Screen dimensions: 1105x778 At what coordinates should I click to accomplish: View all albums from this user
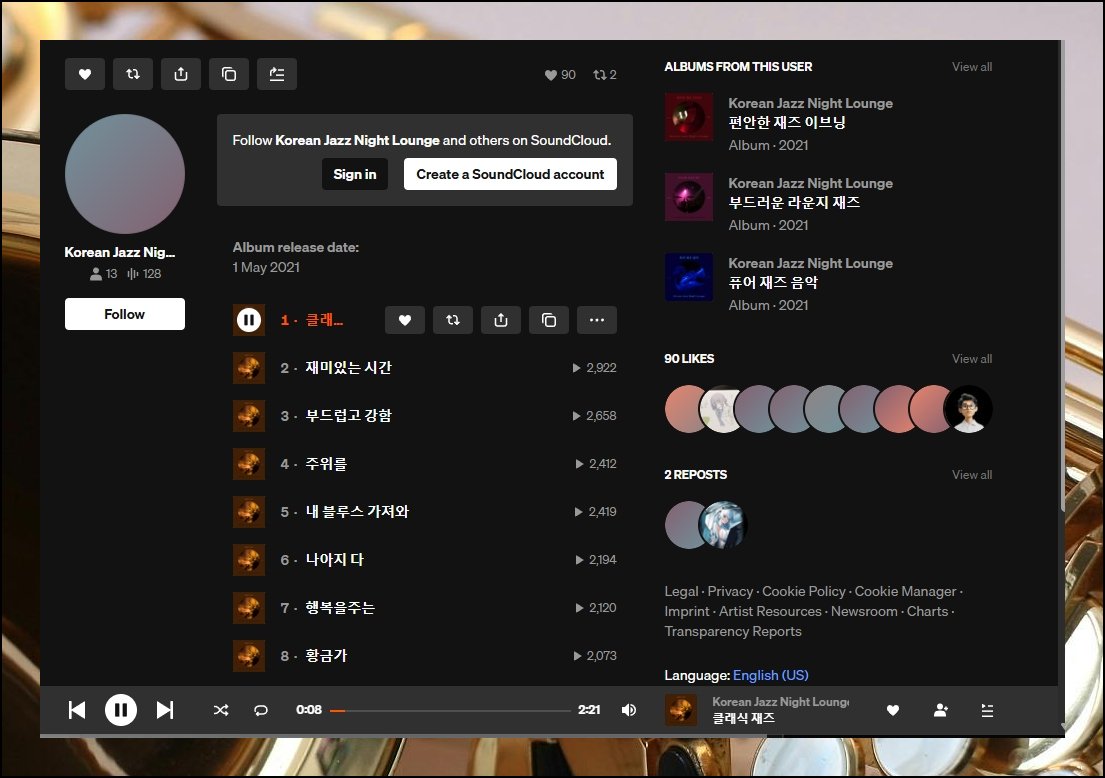[972, 67]
